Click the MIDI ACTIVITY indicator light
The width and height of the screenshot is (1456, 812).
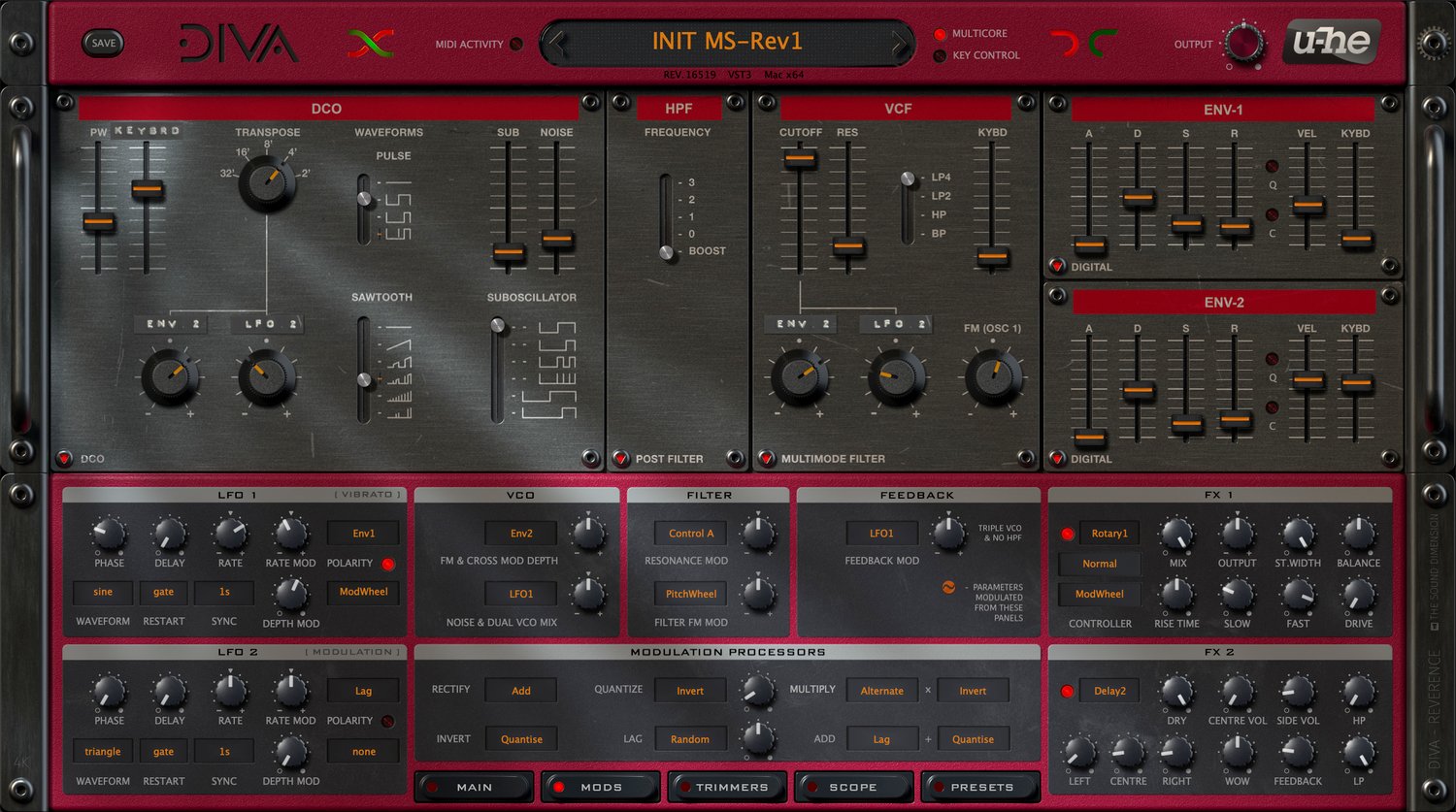pos(516,44)
